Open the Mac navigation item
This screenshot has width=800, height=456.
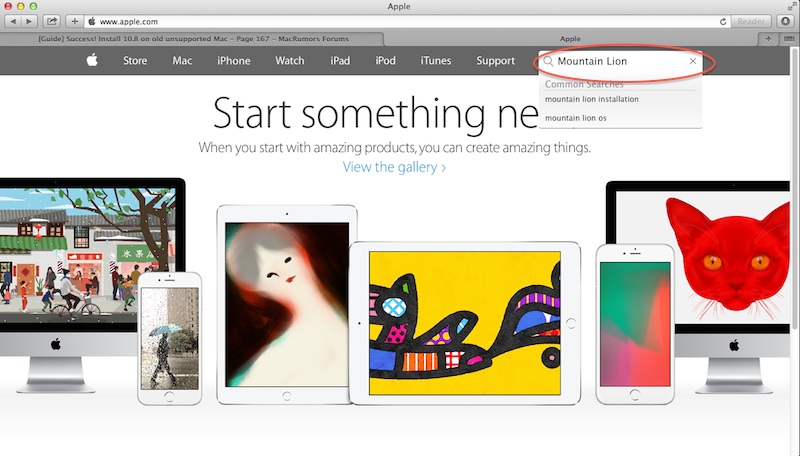182,61
